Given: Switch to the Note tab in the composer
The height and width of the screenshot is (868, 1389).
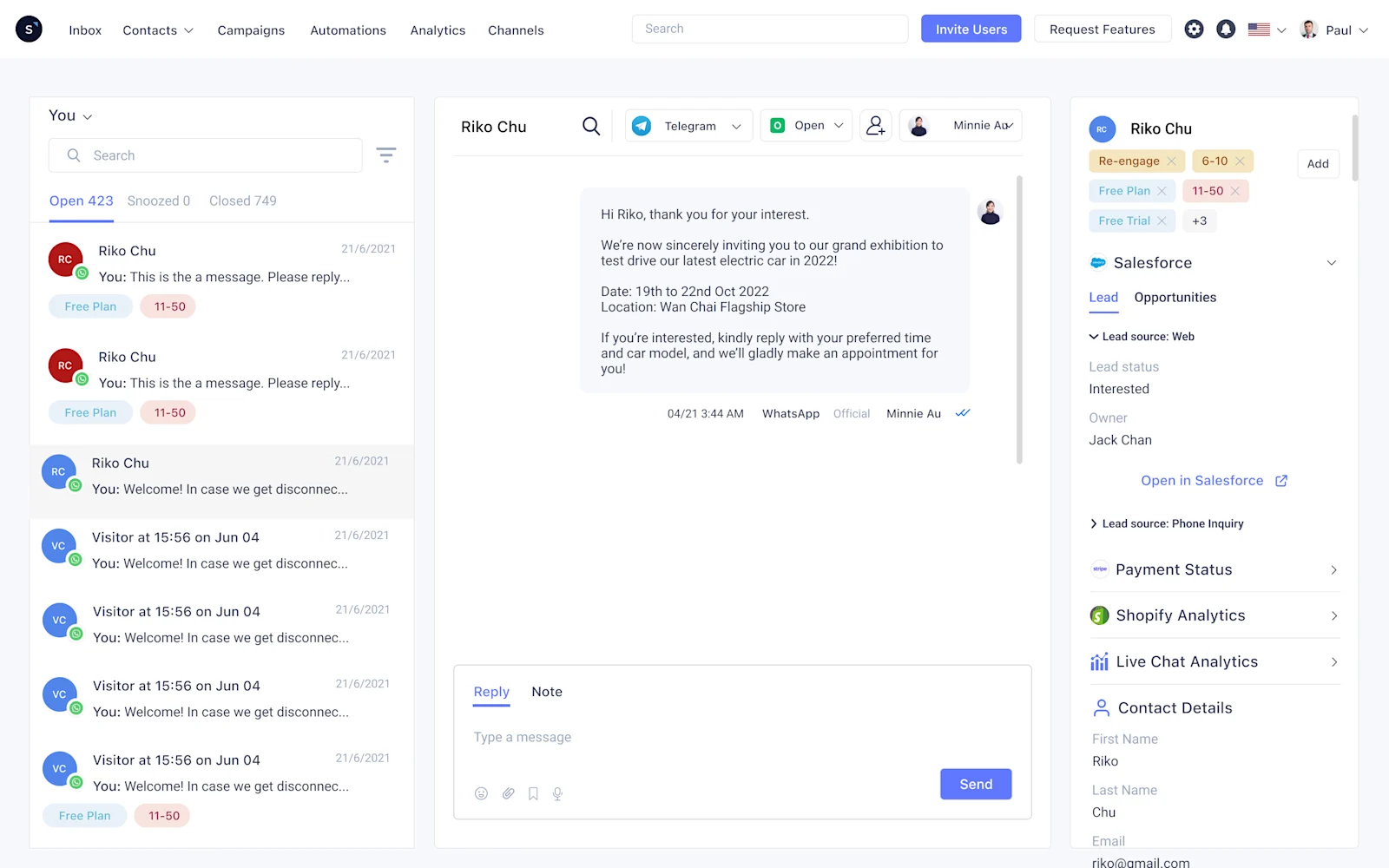Looking at the screenshot, I should 547,692.
